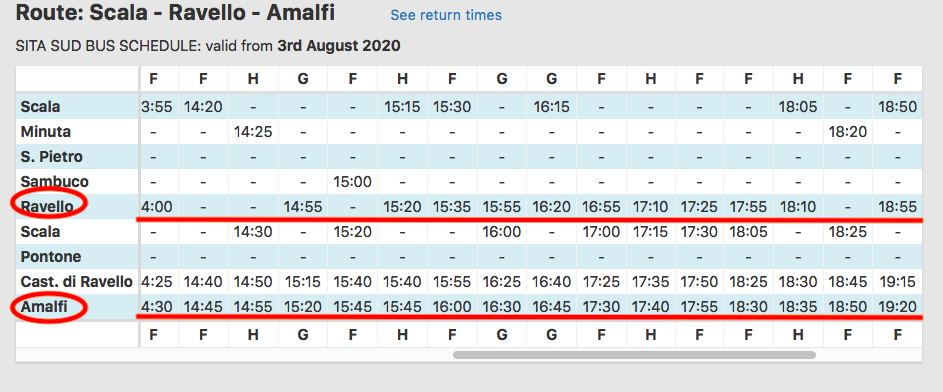The image size is (943, 392).
Task: Select the Amalfi row label
Action: click(42, 308)
